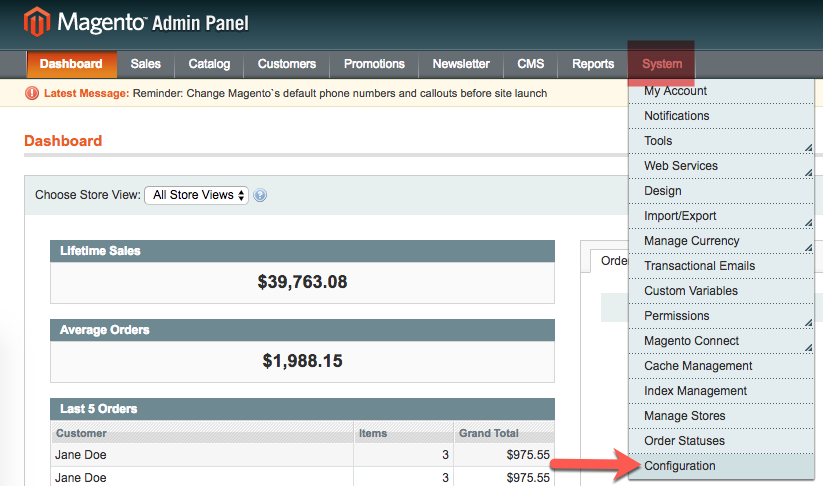Image resolution: width=823 pixels, height=486 pixels.
Task: Select Index Management in System menu
Action: (695, 391)
